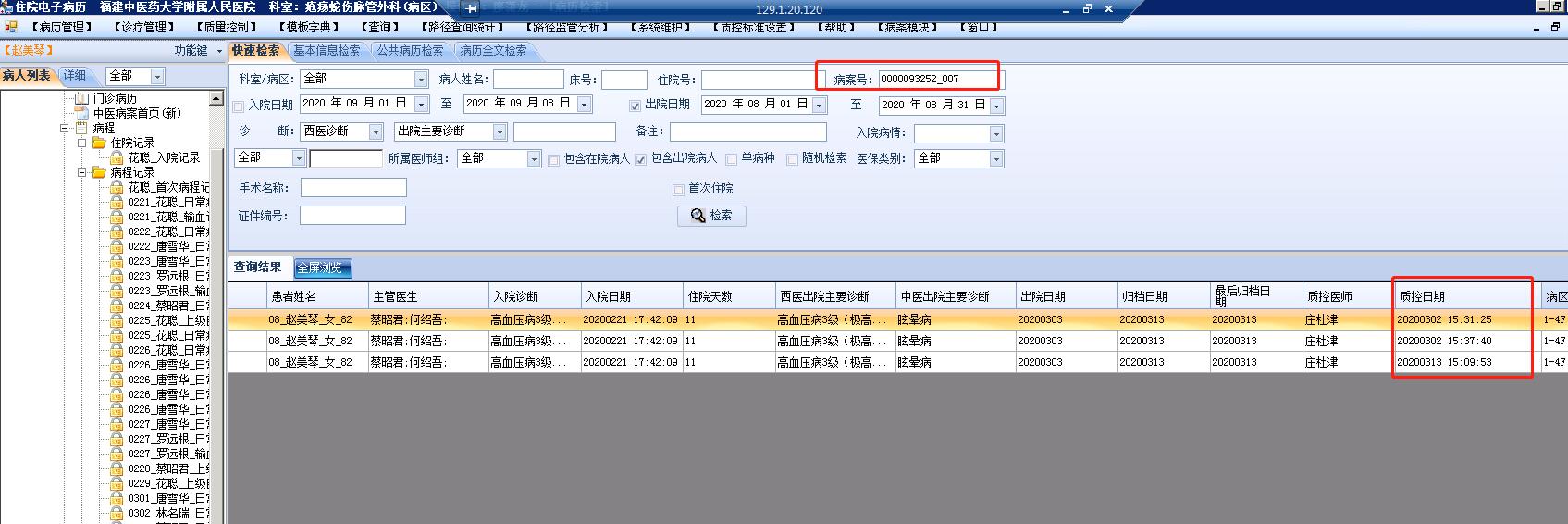Switch to 基本信息检索 tab
The width and height of the screenshot is (1568, 524).
[327, 51]
